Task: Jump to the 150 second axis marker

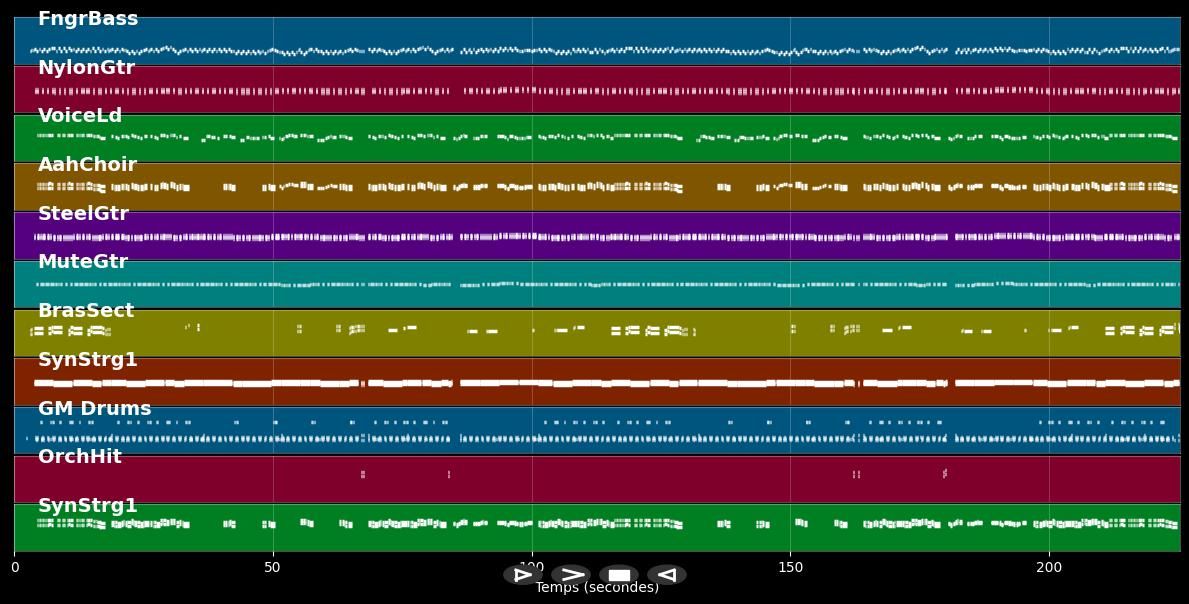Action: pos(790,568)
